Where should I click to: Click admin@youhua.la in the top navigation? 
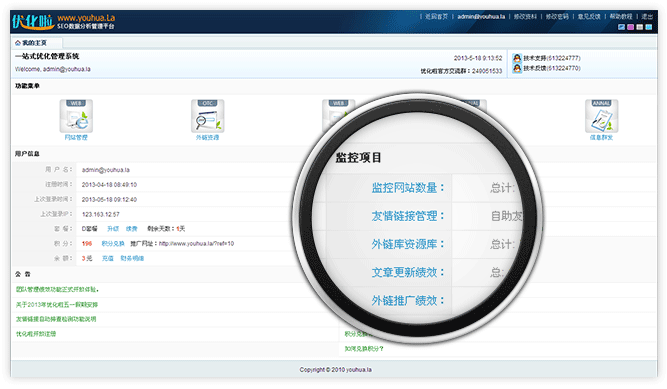tap(481, 17)
